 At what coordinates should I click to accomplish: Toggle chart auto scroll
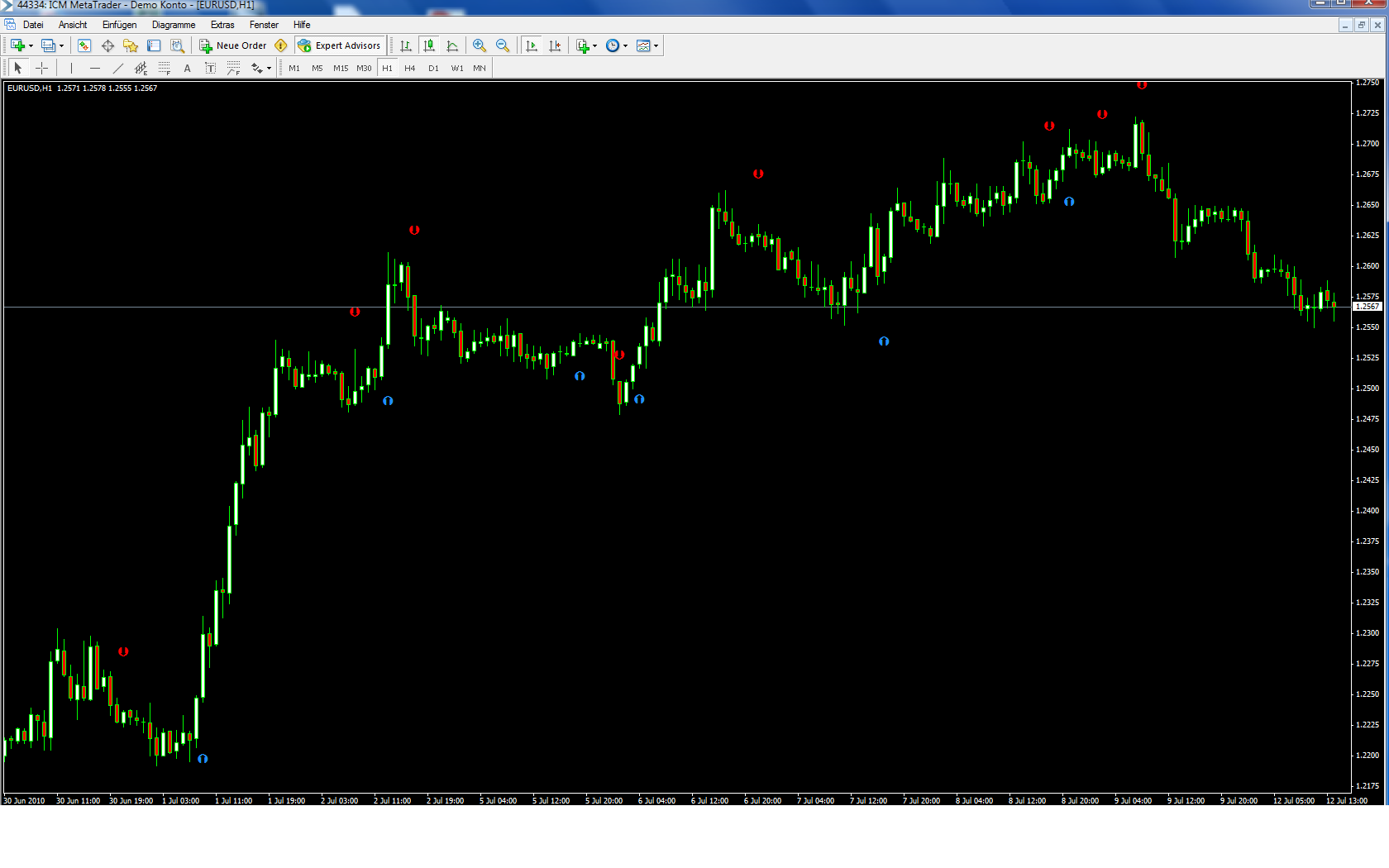[x=532, y=45]
